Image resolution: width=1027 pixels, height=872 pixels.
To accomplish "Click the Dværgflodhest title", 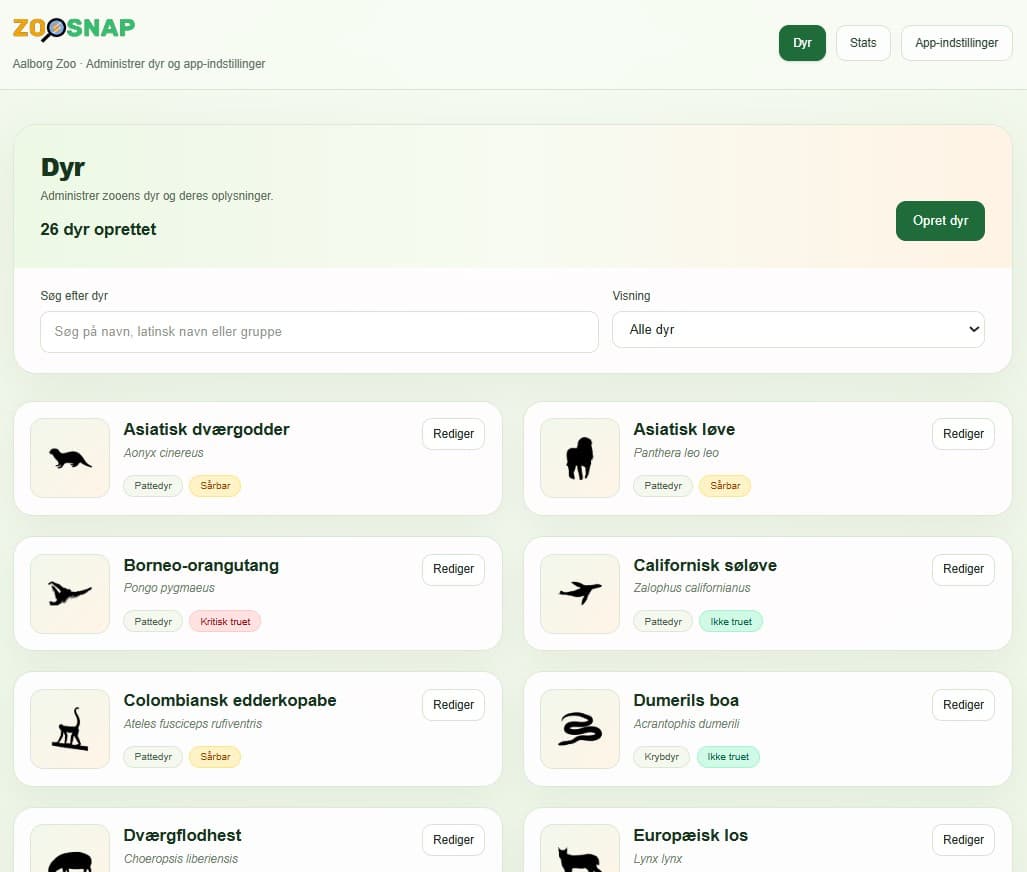I will (x=182, y=835).
